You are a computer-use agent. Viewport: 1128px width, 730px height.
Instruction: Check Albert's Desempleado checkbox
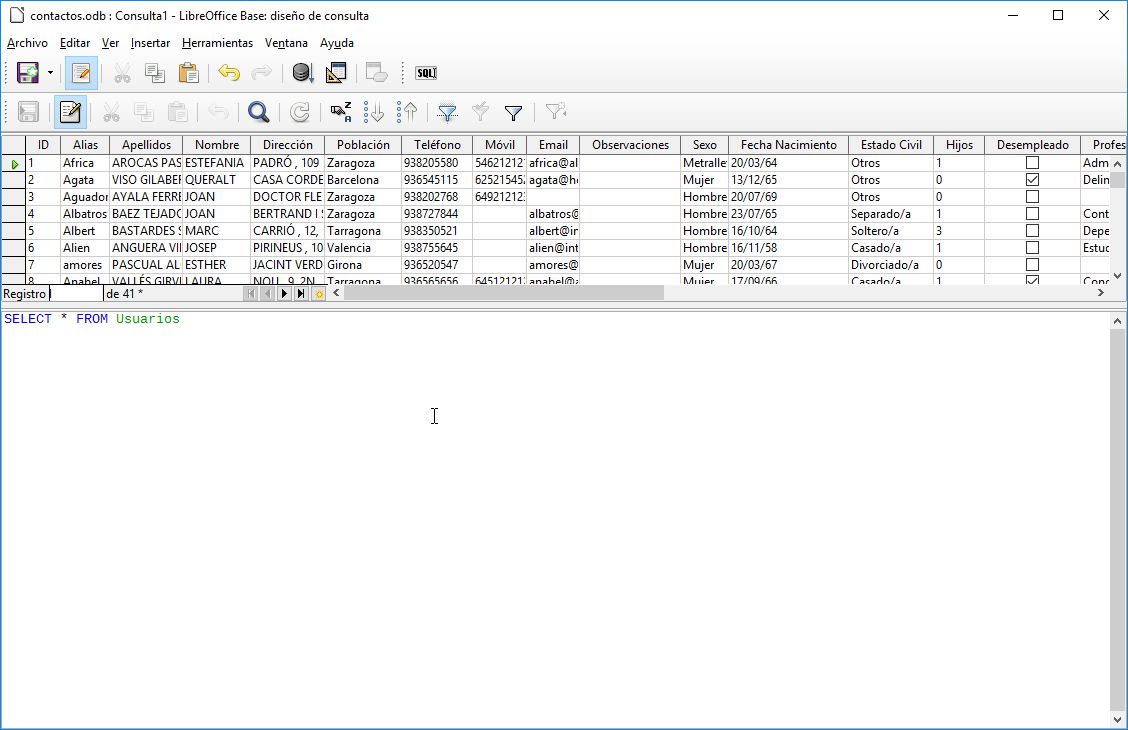[x=1031, y=230]
